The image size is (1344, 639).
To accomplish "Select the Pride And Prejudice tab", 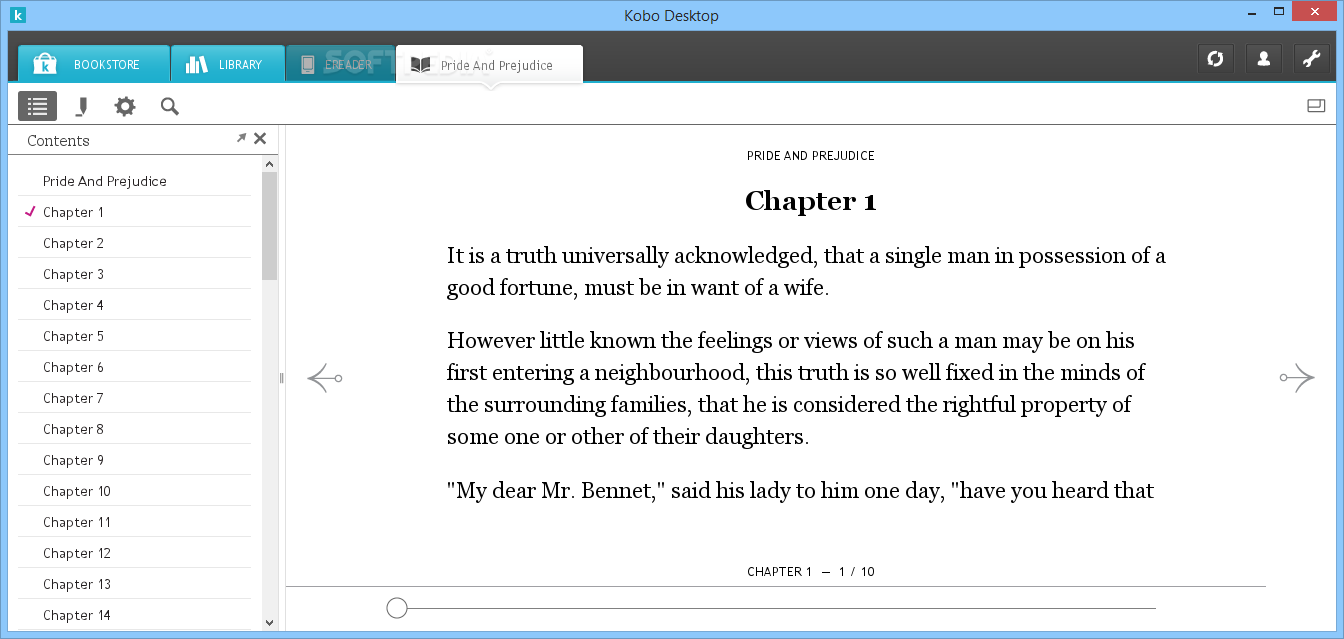I will (x=489, y=65).
